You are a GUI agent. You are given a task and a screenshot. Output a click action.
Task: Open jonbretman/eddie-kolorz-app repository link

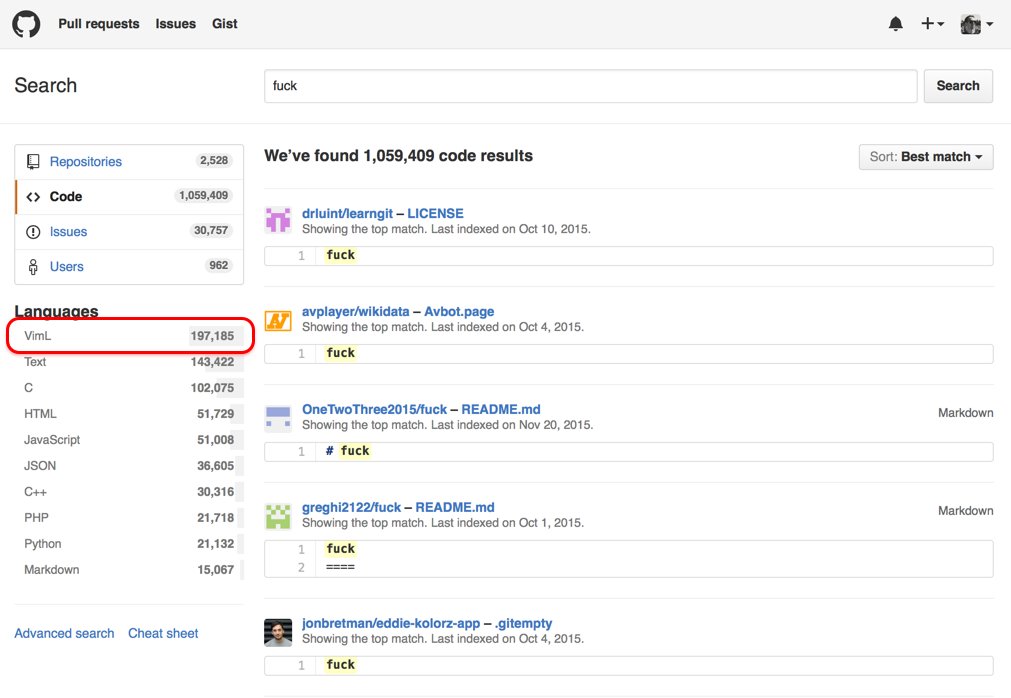coord(391,623)
